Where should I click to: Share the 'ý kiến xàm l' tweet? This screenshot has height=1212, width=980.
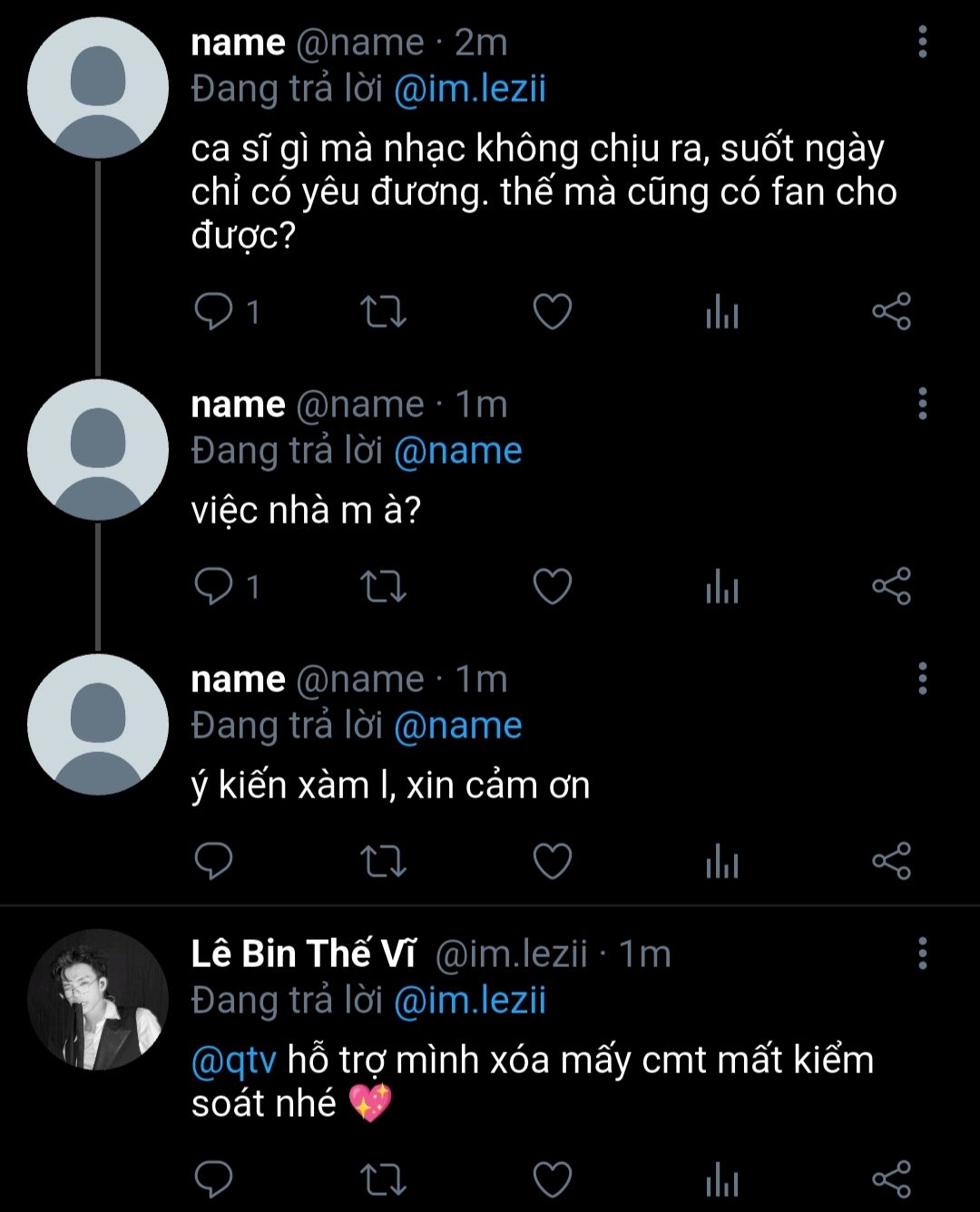pyautogui.click(x=890, y=860)
